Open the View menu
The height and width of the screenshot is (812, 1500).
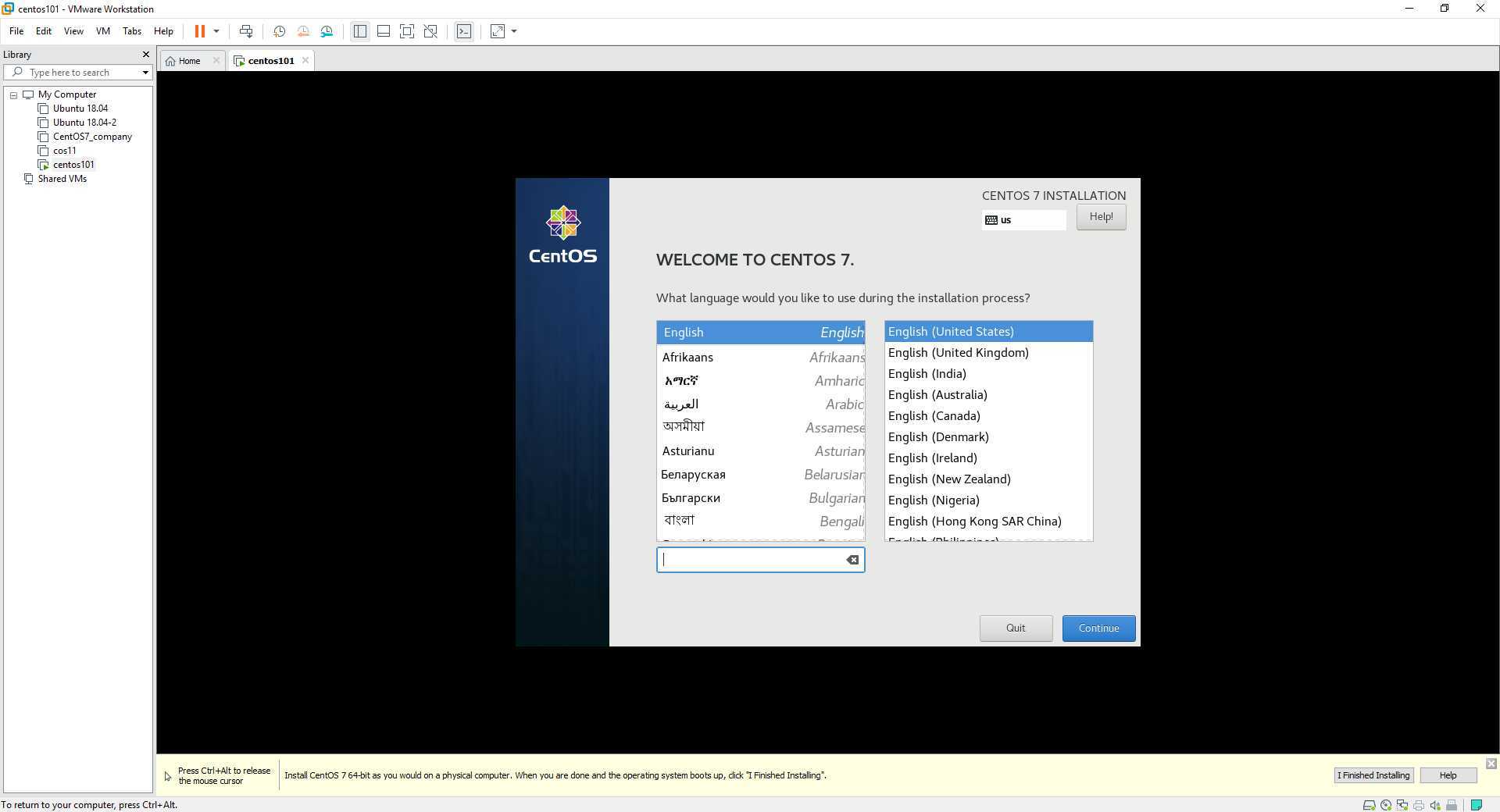[73, 31]
